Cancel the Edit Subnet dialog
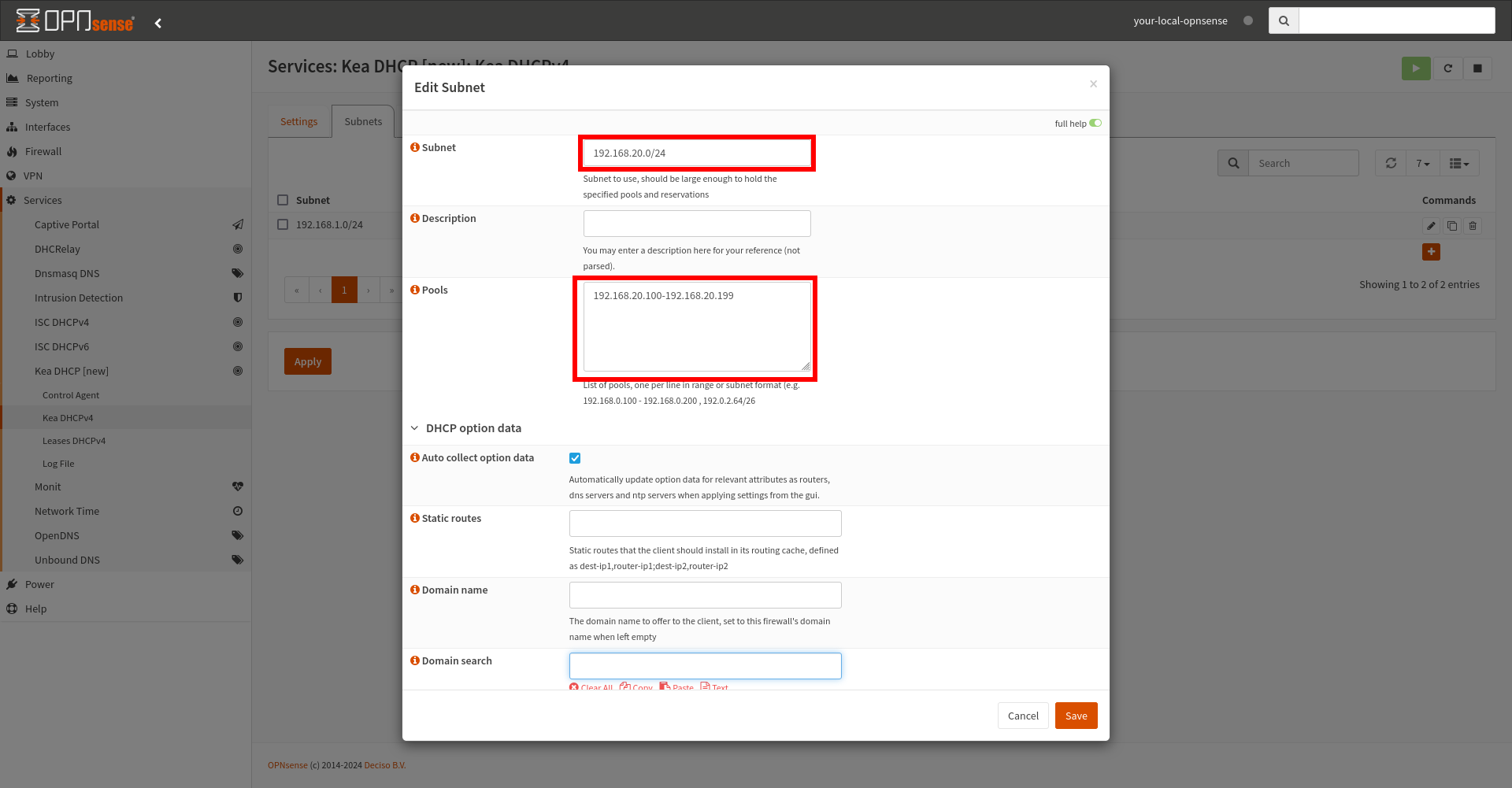The width and height of the screenshot is (1512, 788). tap(1023, 716)
